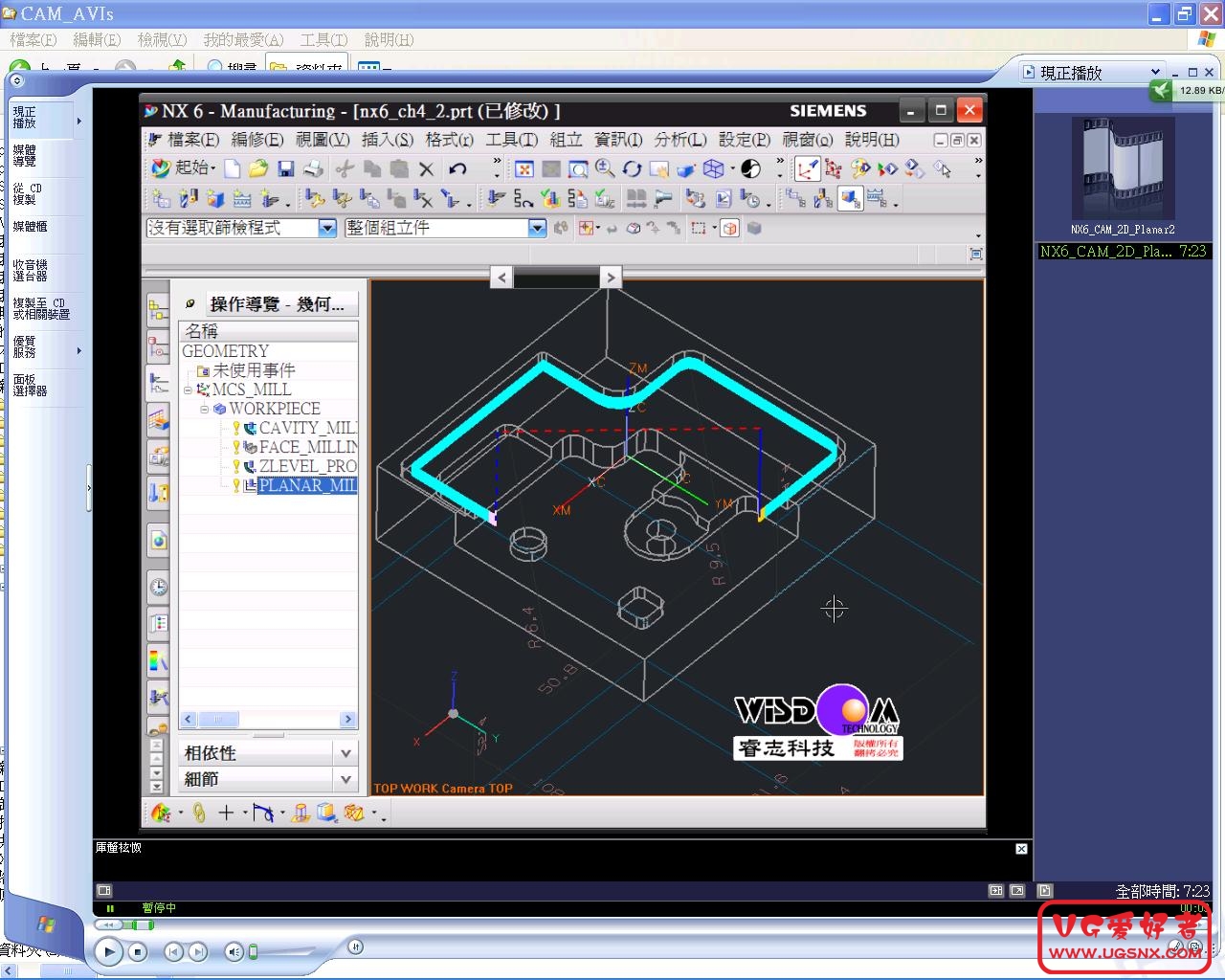Image resolution: width=1225 pixels, height=980 pixels.
Task: Click the Create Tool icon on second toolbar row
Action: tap(189, 199)
